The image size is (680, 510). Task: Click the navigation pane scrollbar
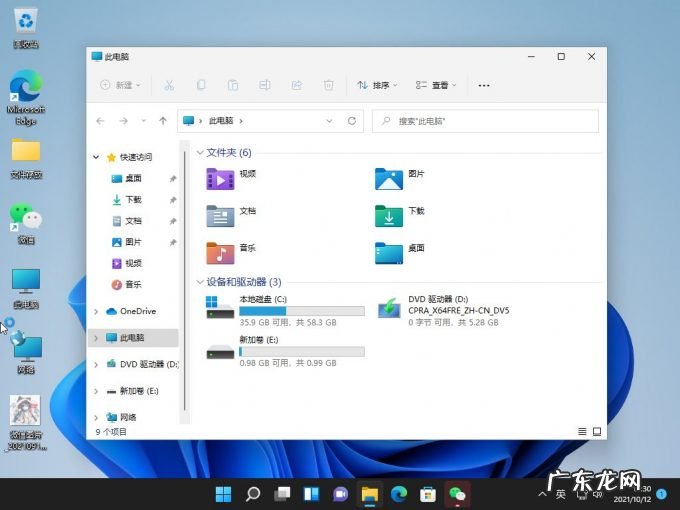[185, 282]
